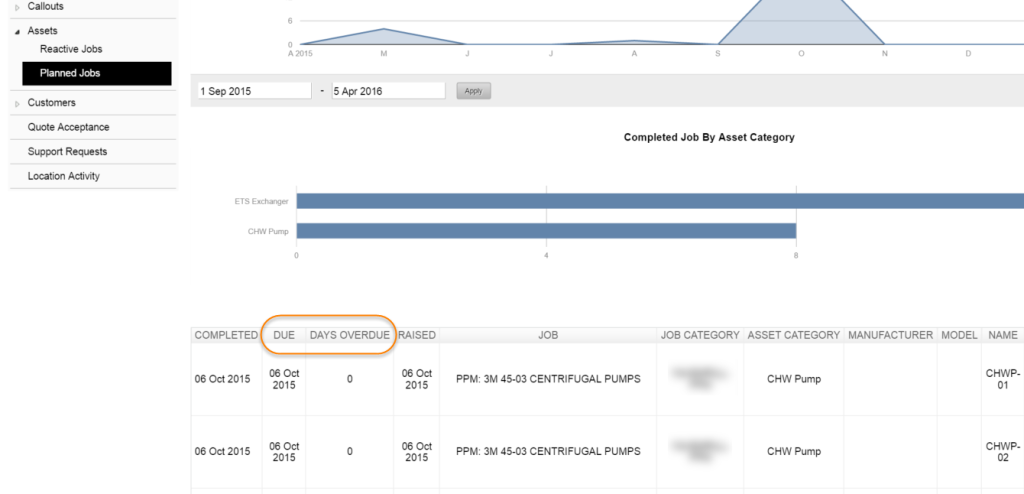Sort by Days Overdue column header
Image resolution: width=1024 pixels, height=494 pixels.
[349, 335]
